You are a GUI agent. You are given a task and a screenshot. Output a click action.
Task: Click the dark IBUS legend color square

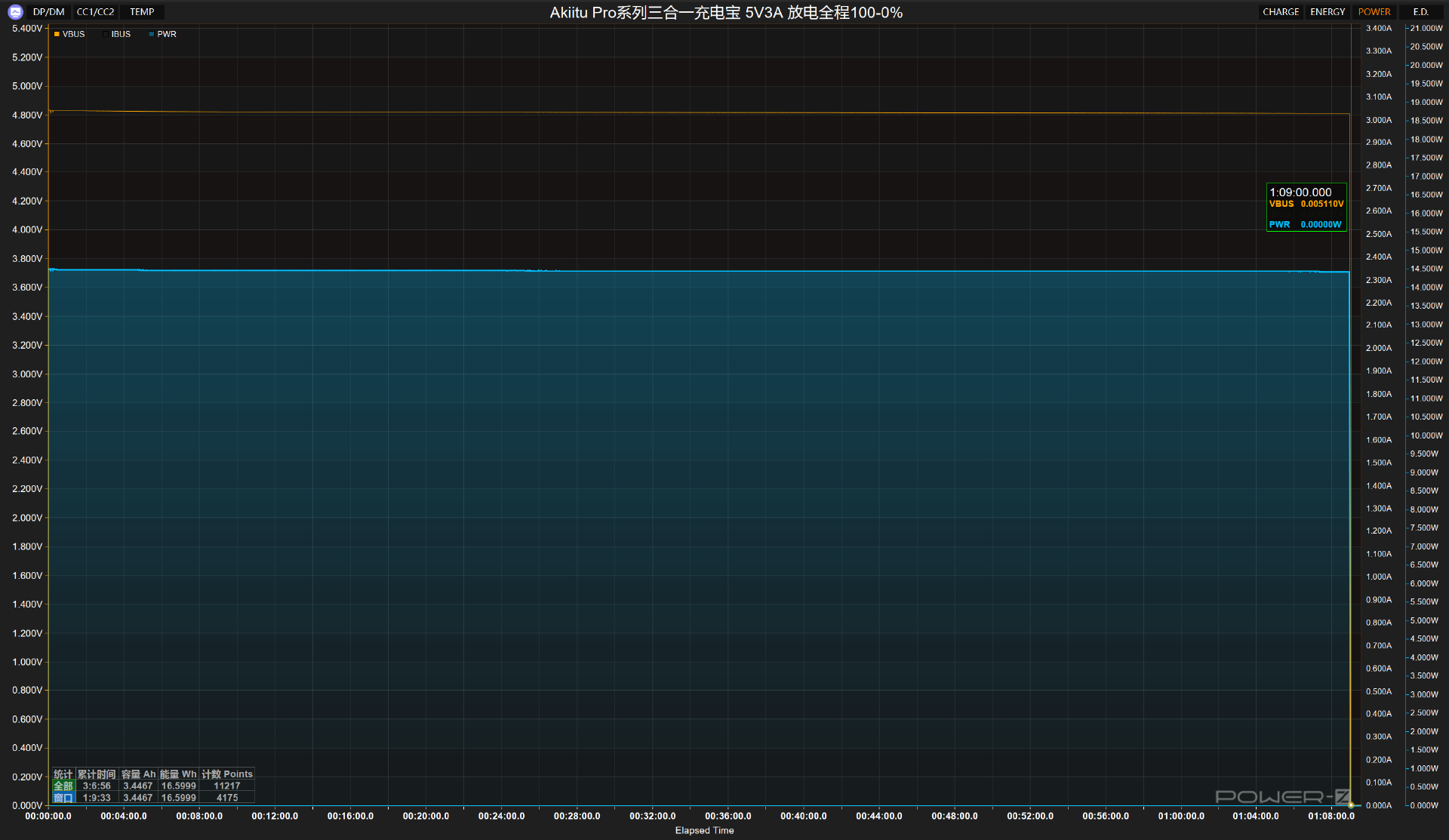[x=106, y=34]
